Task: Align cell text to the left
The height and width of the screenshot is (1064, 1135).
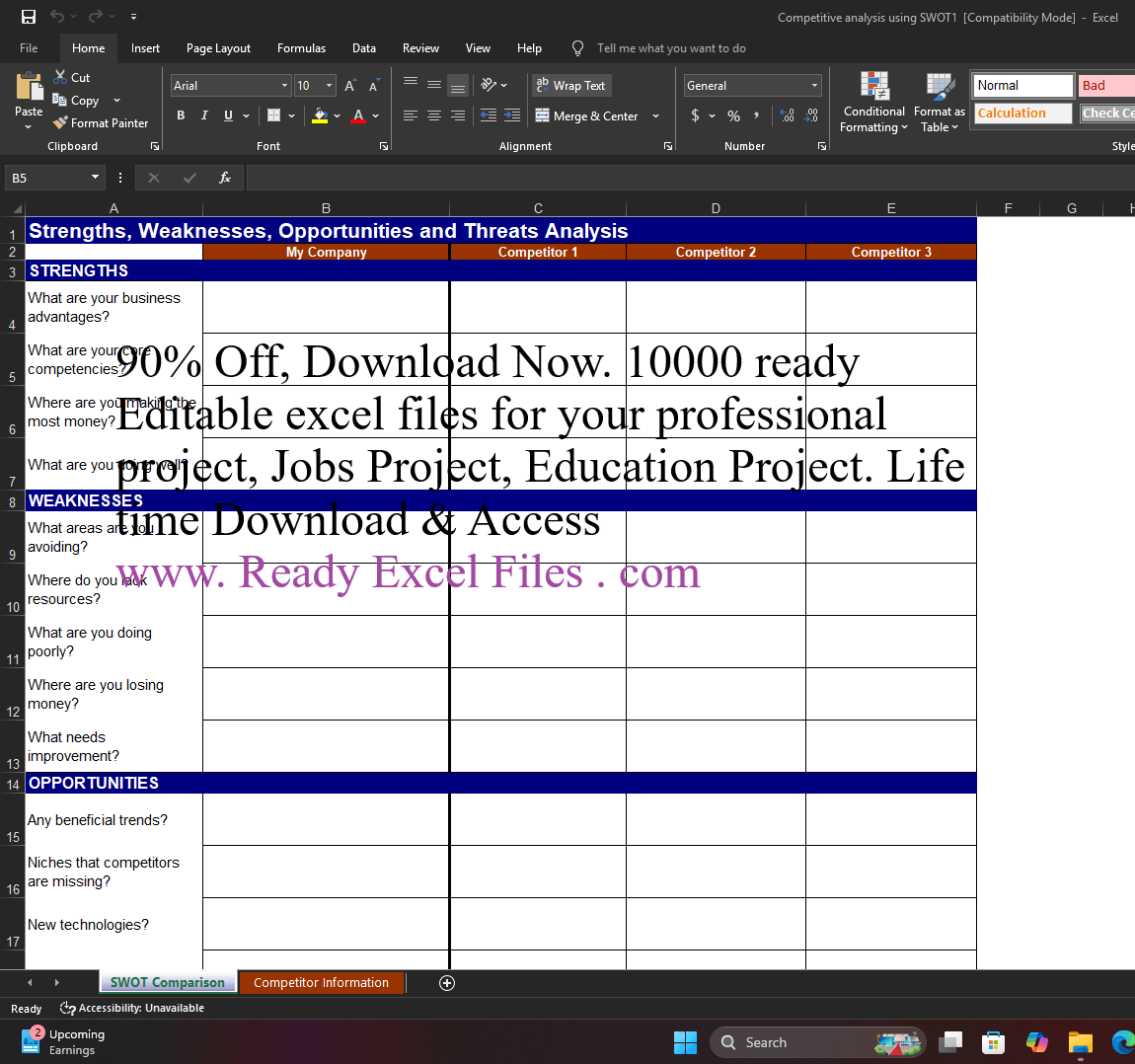Action: coord(411,115)
